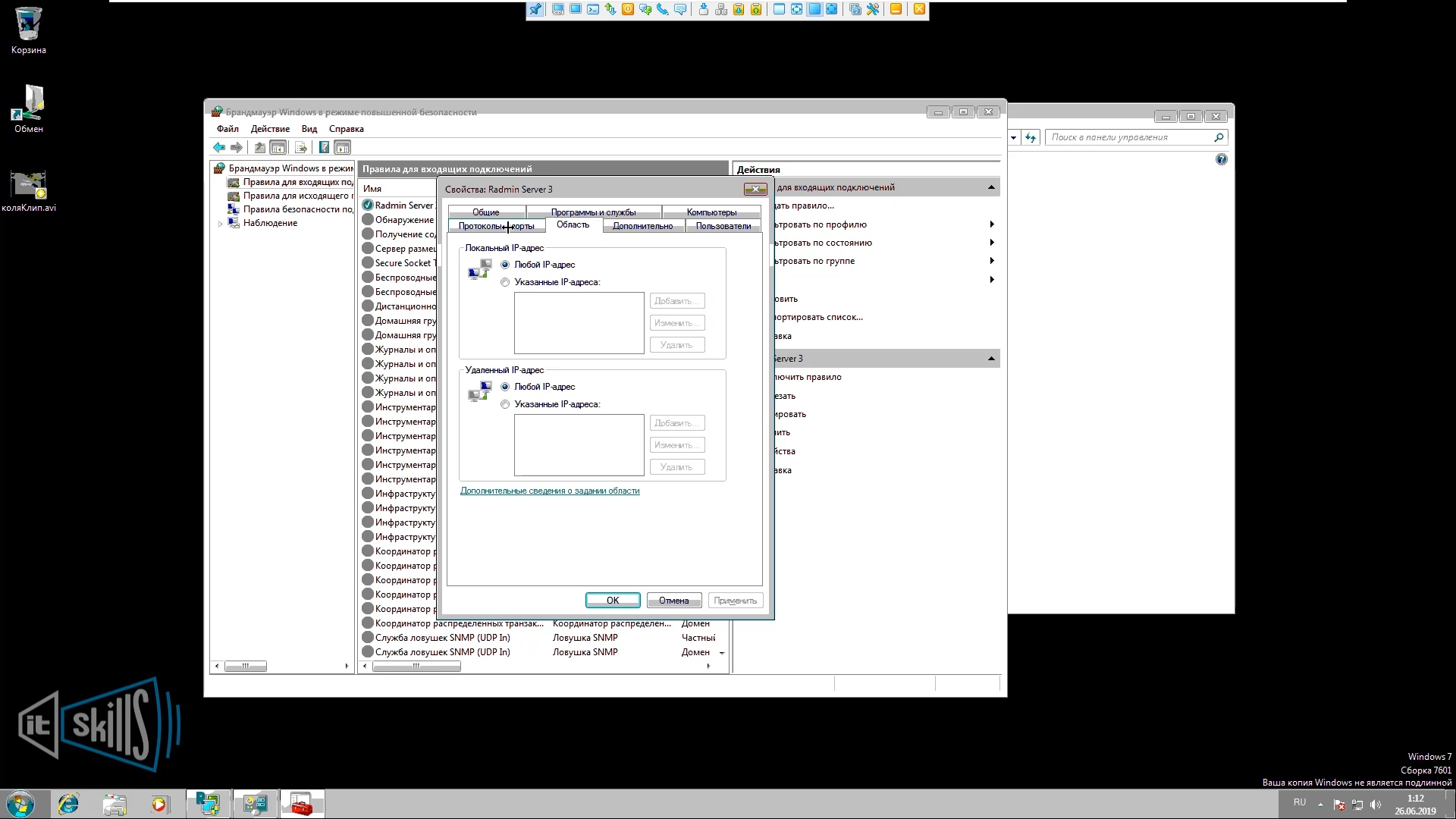1456x819 pixels.
Task: Go back with the blue arrow in firewall toolbar
Action: click(219, 147)
